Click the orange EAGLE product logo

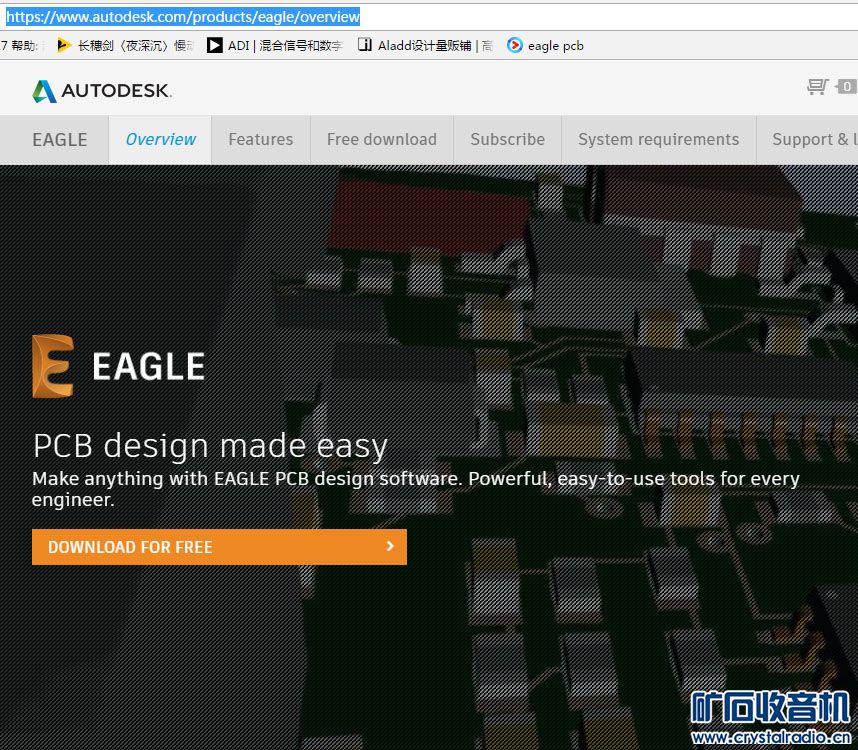(52, 366)
